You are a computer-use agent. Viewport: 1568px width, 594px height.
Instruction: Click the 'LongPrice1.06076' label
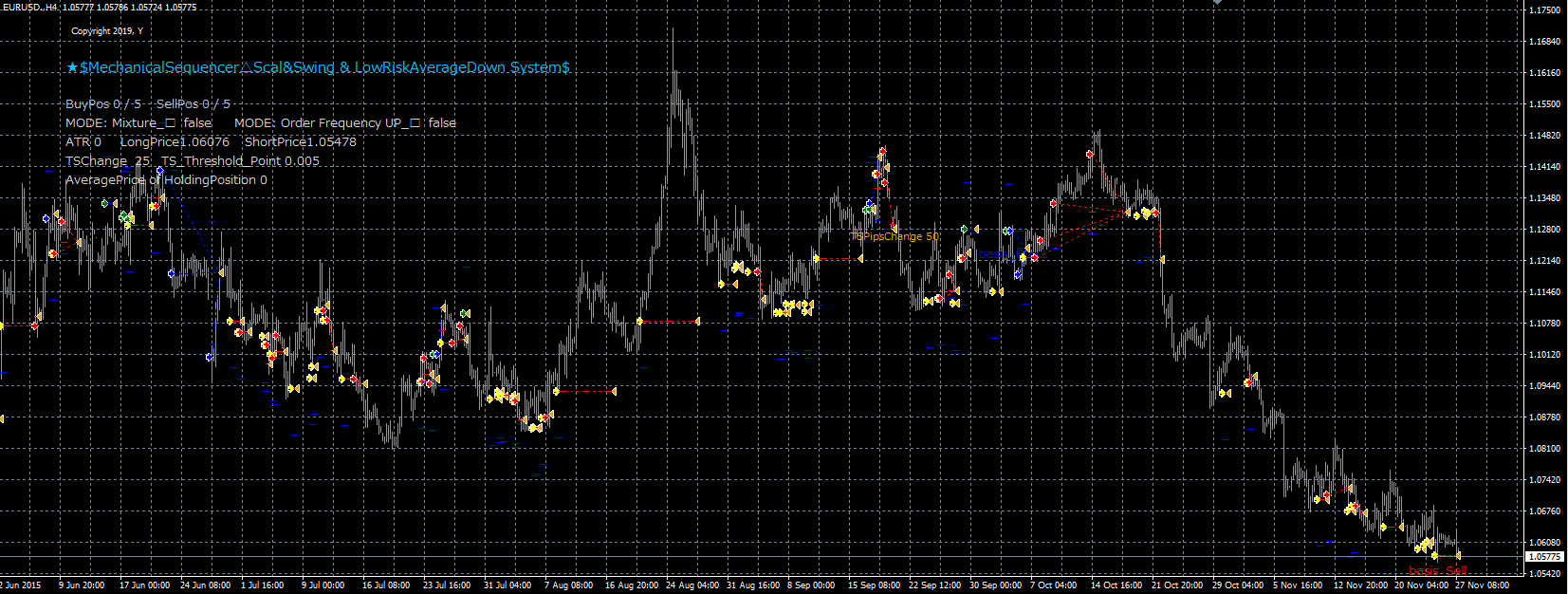pyautogui.click(x=175, y=141)
